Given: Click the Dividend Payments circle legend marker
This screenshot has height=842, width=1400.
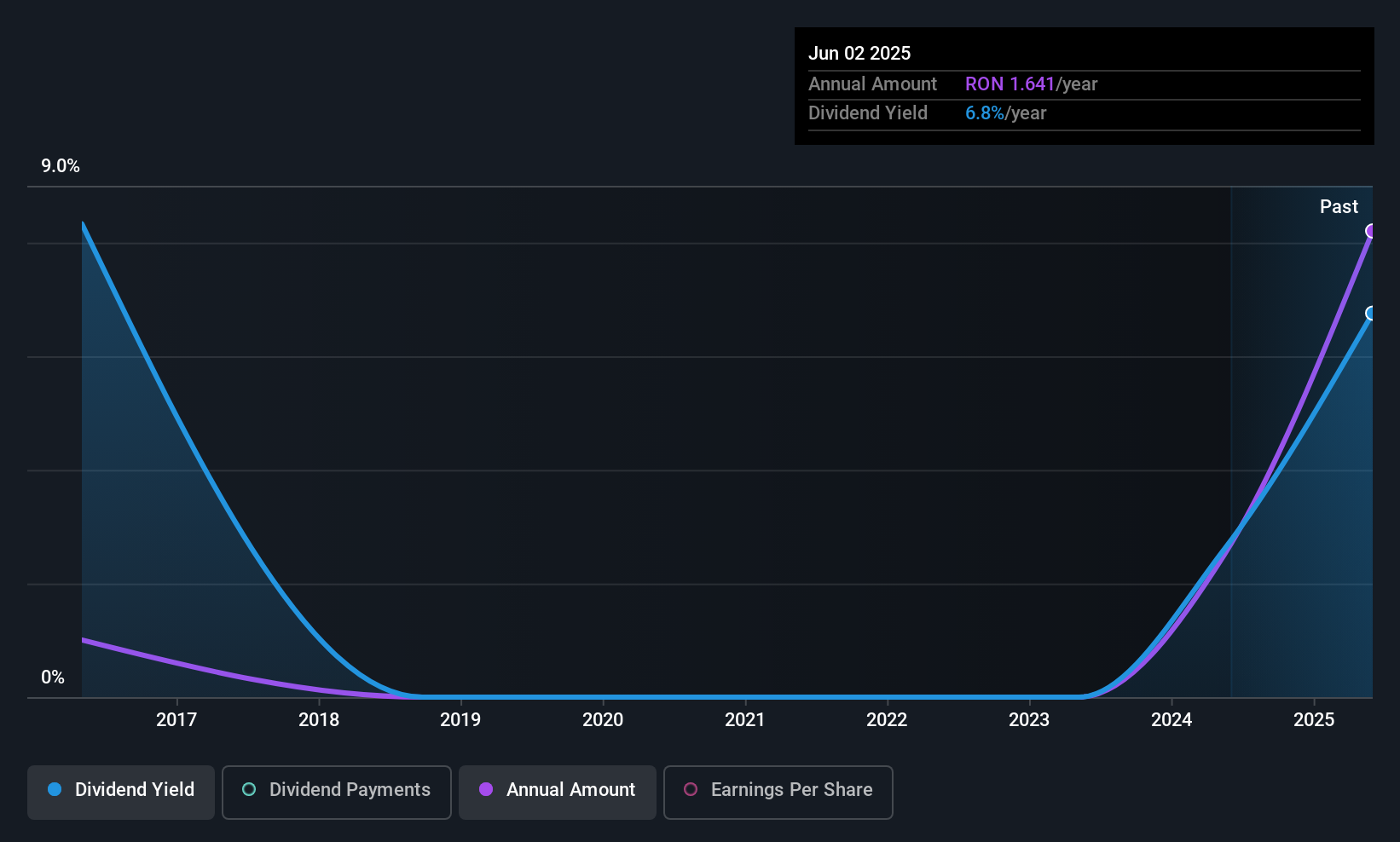Looking at the screenshot, I should 248,790.
